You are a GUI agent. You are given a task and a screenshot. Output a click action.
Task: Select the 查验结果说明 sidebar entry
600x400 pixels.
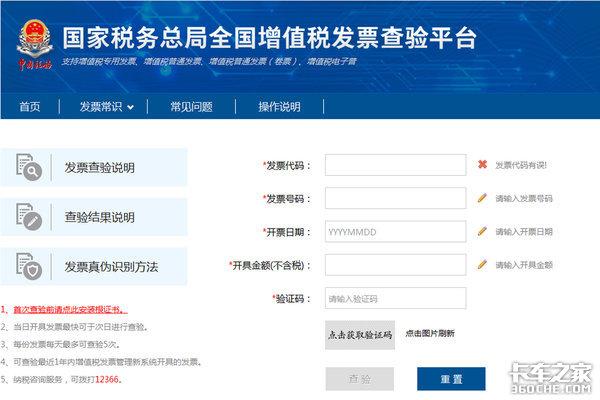point(94,217)
